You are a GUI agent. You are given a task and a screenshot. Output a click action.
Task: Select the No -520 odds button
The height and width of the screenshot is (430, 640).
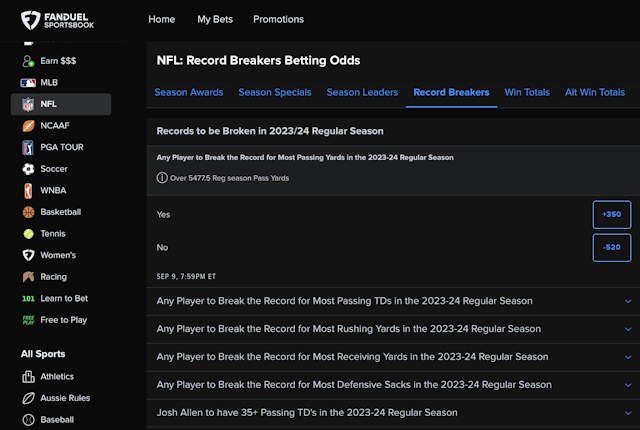611,248
